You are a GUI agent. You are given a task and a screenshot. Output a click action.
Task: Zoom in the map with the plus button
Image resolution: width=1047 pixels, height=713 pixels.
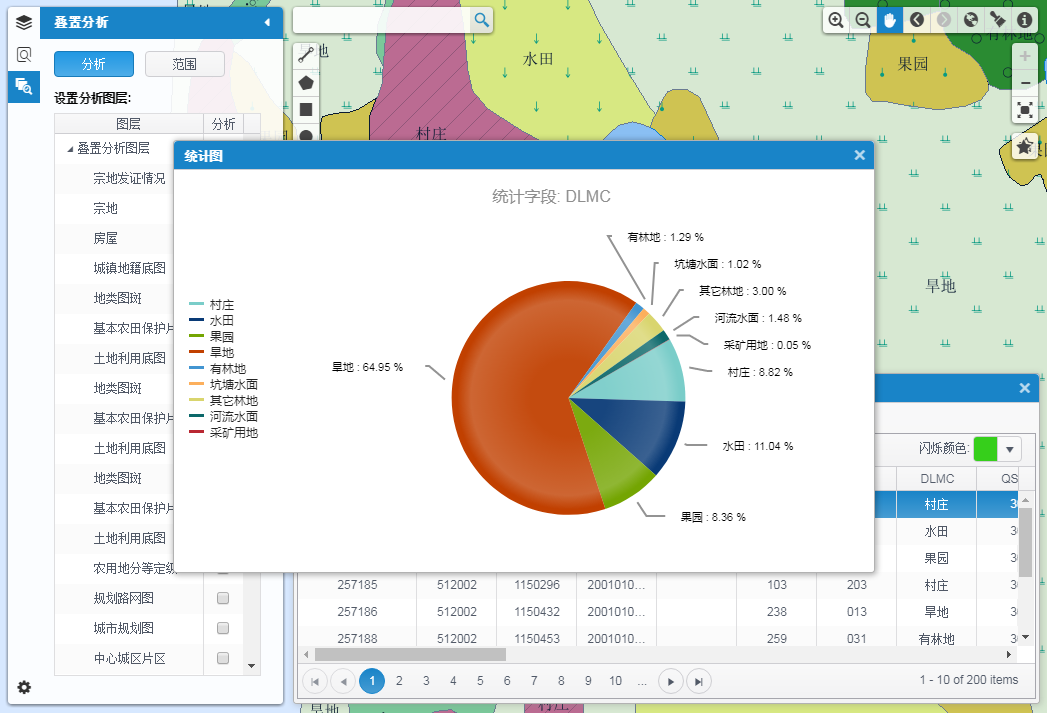(x=1024, y=57)
